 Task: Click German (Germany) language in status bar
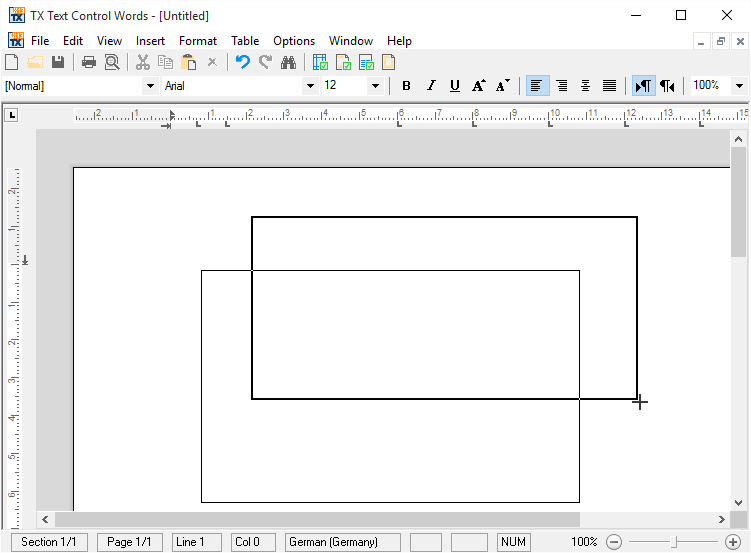coord(342,542)
